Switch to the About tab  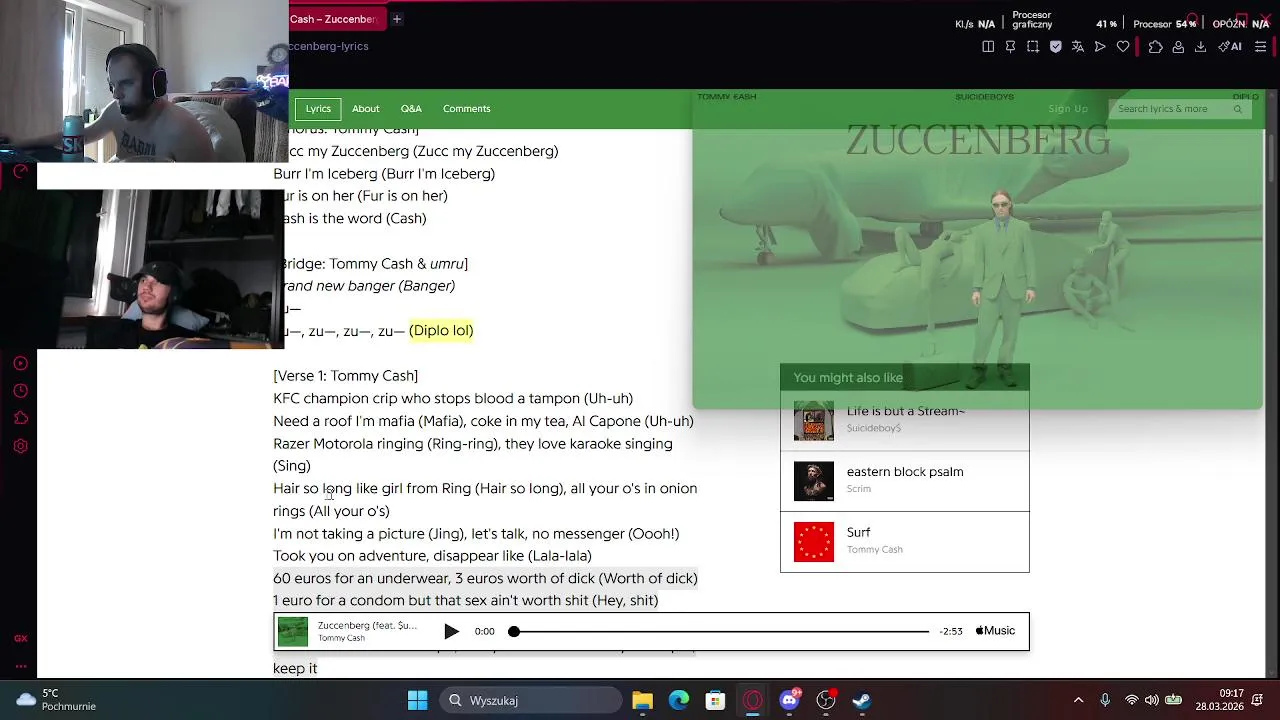[x=365, y=108]
